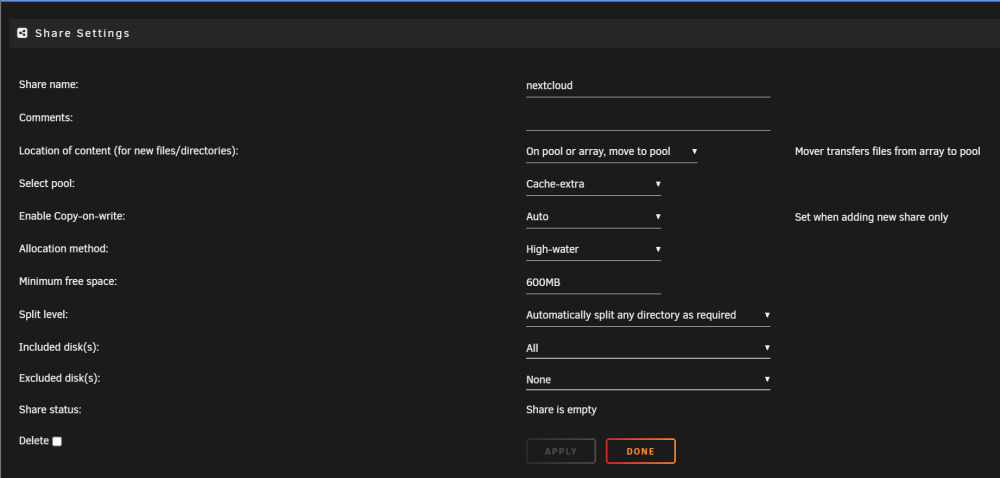Click the Excluded disk(s) label
Screen dimensions: 1000x478
click(60, 378)
